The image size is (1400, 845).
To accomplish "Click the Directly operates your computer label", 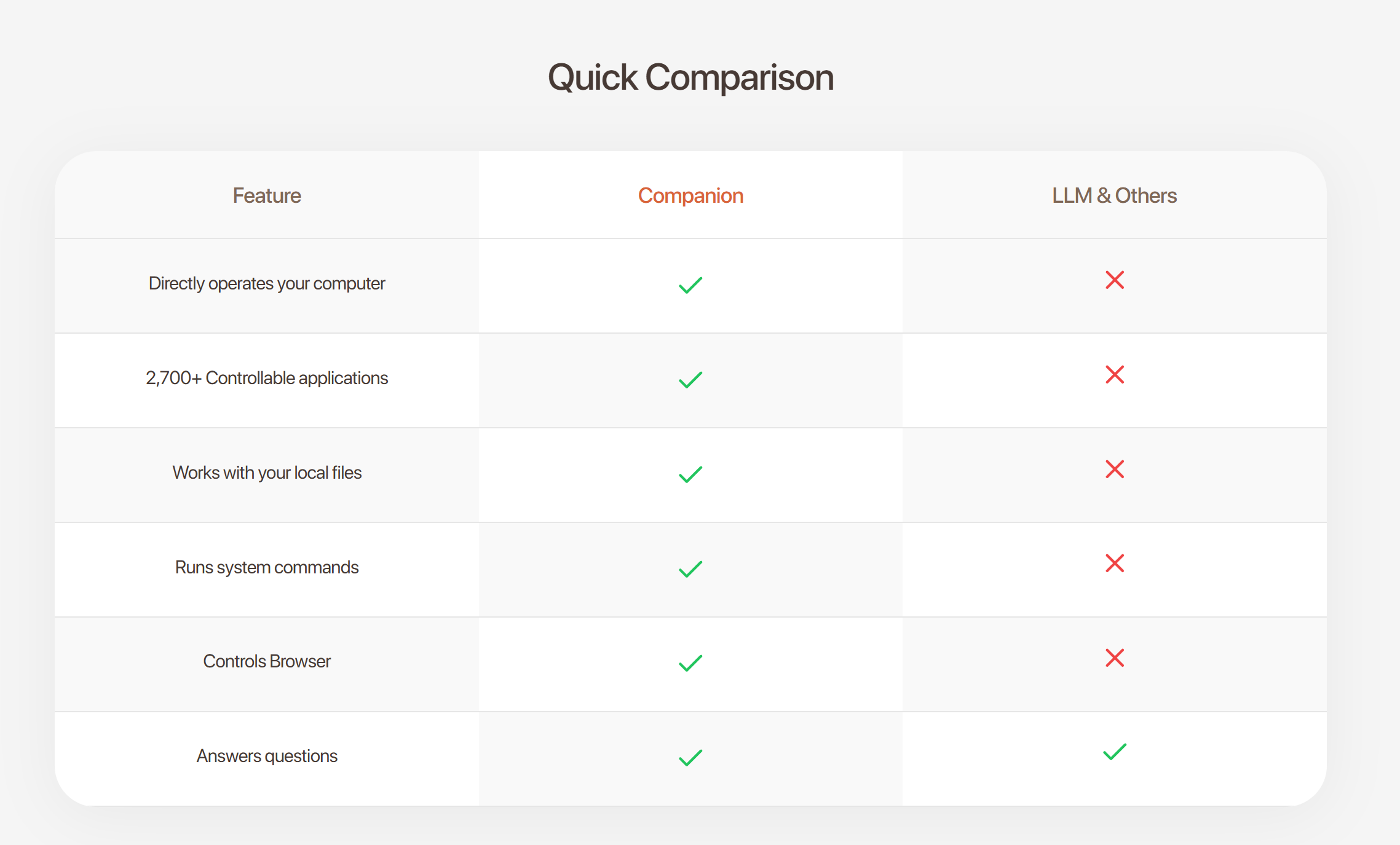I will point(267,283).
